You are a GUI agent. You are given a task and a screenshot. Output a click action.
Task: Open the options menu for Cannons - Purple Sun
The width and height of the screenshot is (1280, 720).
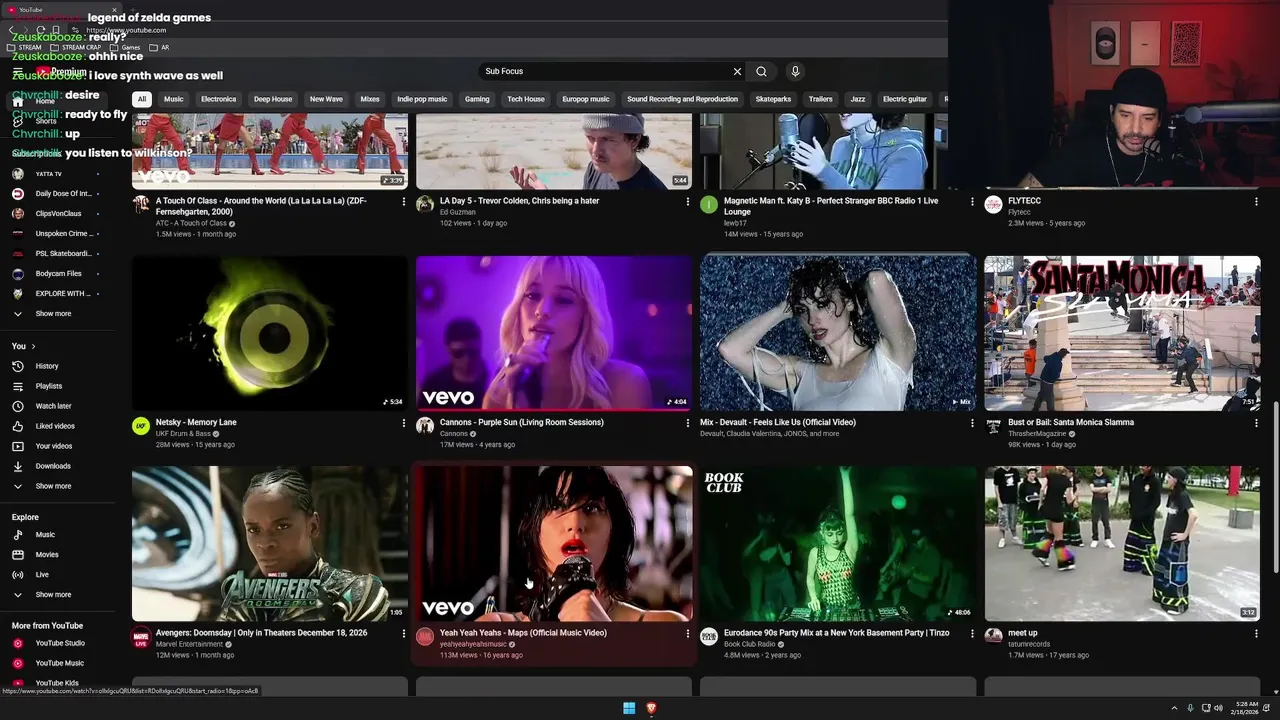(x=687, y=423)
